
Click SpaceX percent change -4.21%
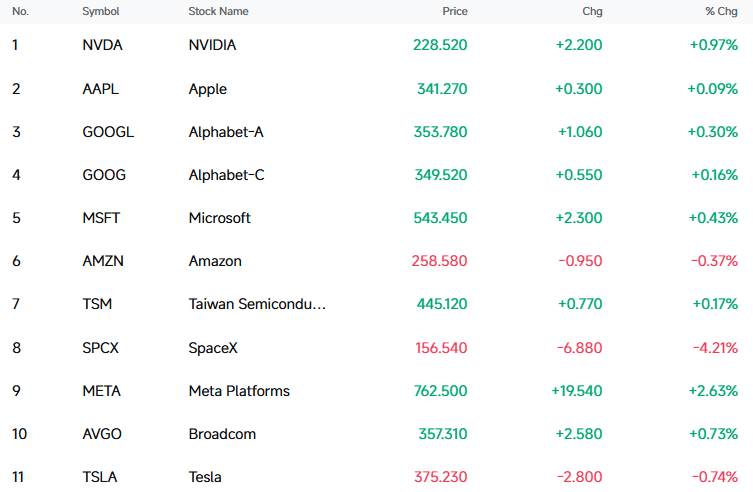pyautogui.click(x=715, y=348)
